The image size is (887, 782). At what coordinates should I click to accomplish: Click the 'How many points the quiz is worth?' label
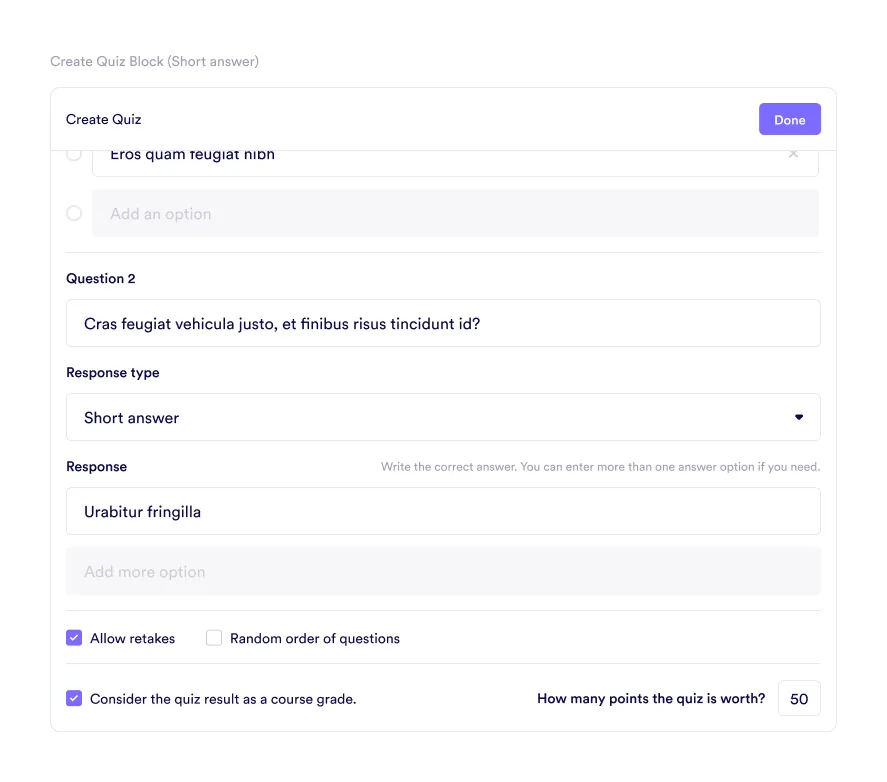(x=651, y=699)
